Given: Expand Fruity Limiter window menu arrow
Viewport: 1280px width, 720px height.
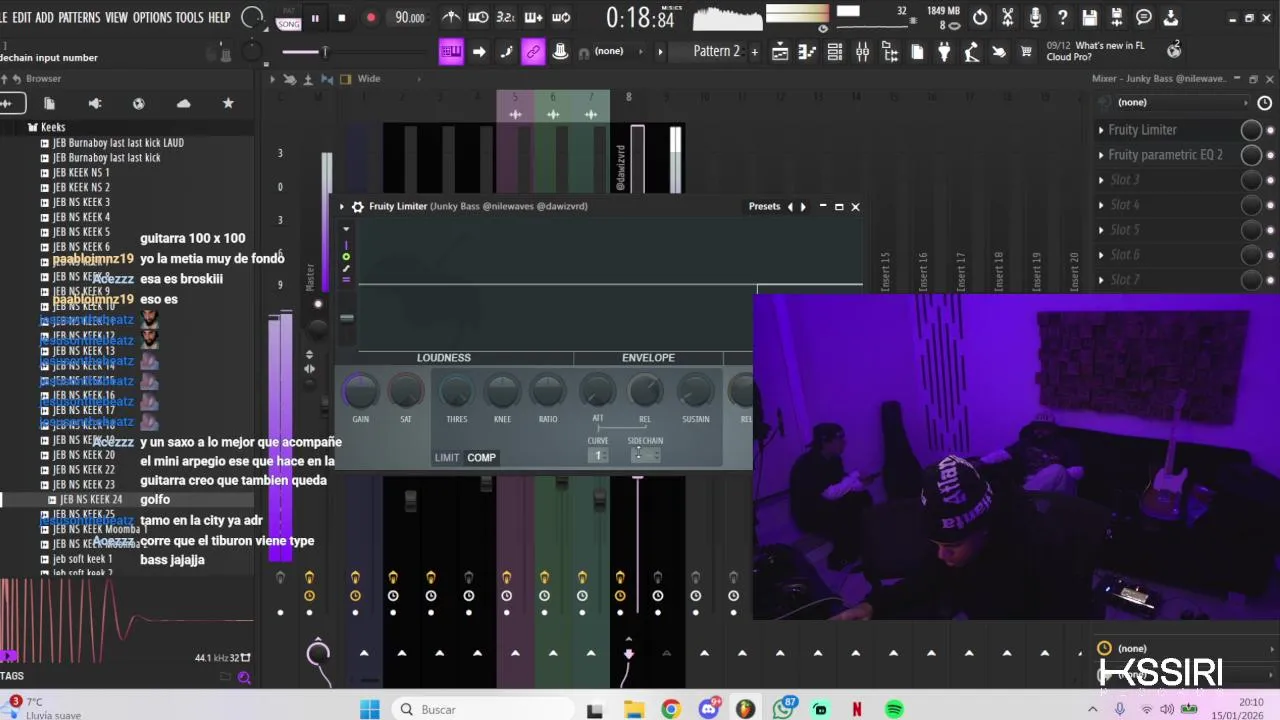Looking at the screenshot, I should coord(342,207).
